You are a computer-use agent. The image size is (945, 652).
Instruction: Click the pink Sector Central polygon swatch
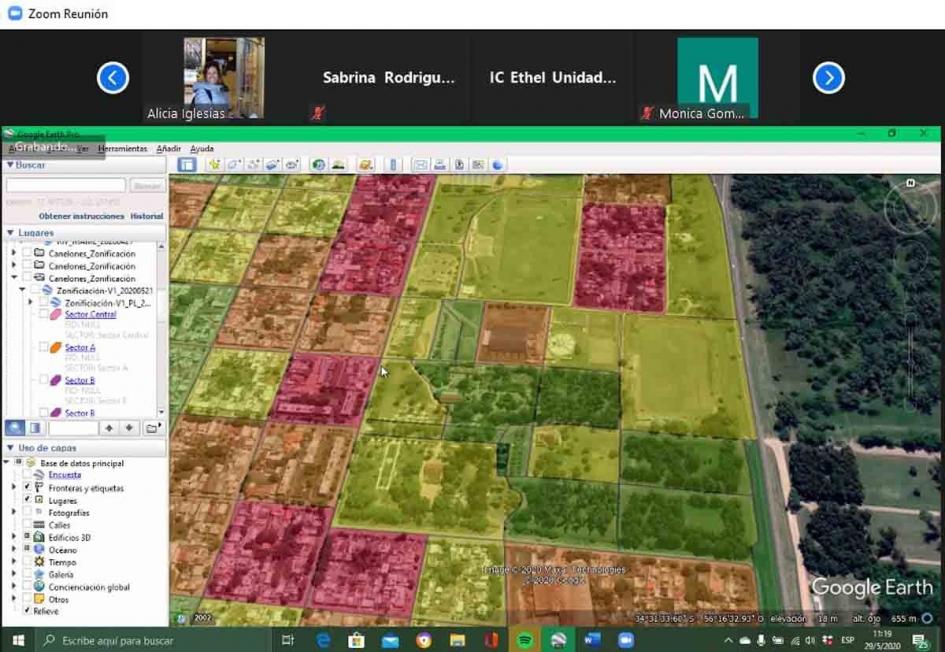coord(55,315)
